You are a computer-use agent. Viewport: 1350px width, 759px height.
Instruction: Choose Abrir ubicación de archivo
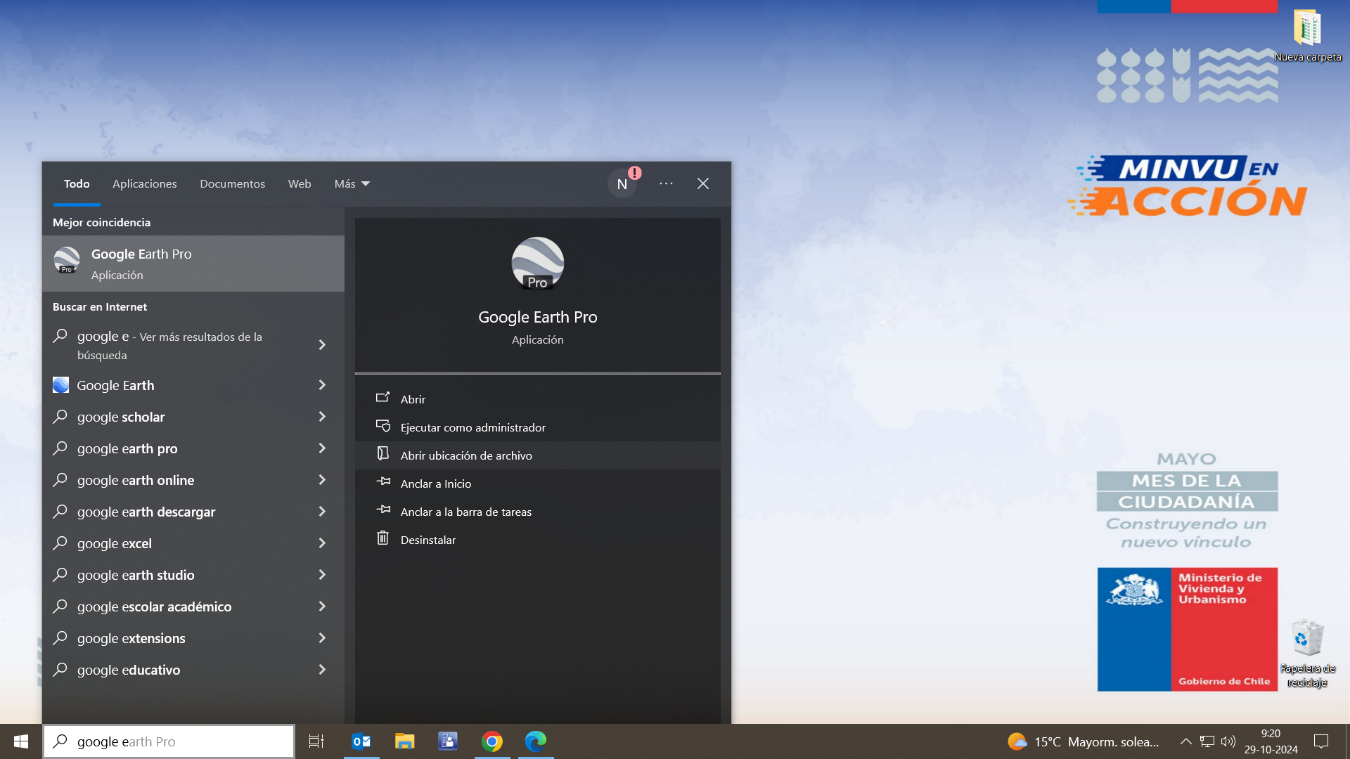(538, 455)
